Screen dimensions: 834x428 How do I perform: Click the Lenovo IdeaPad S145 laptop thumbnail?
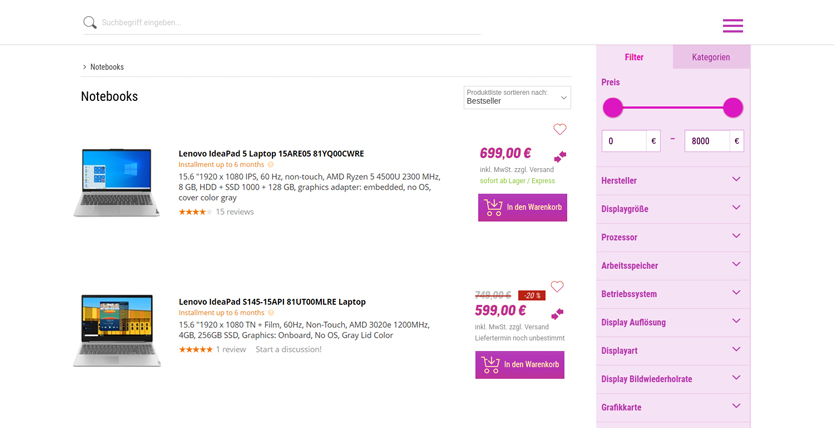[117, 330]
